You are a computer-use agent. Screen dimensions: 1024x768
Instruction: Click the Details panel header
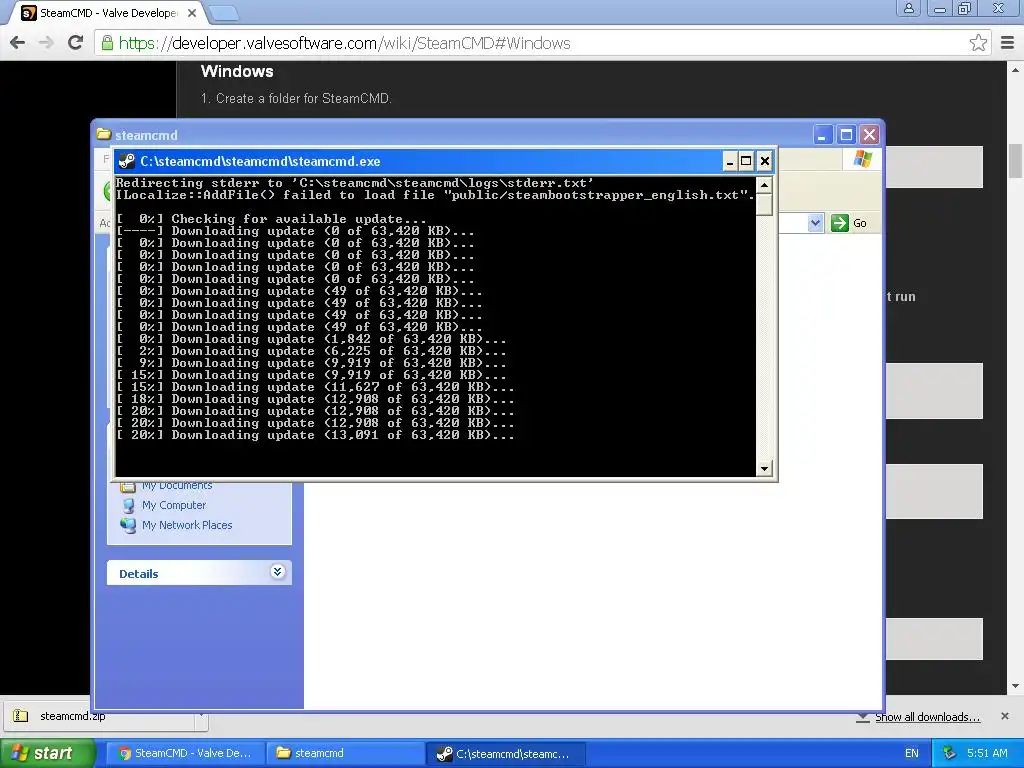coord(199,573)
